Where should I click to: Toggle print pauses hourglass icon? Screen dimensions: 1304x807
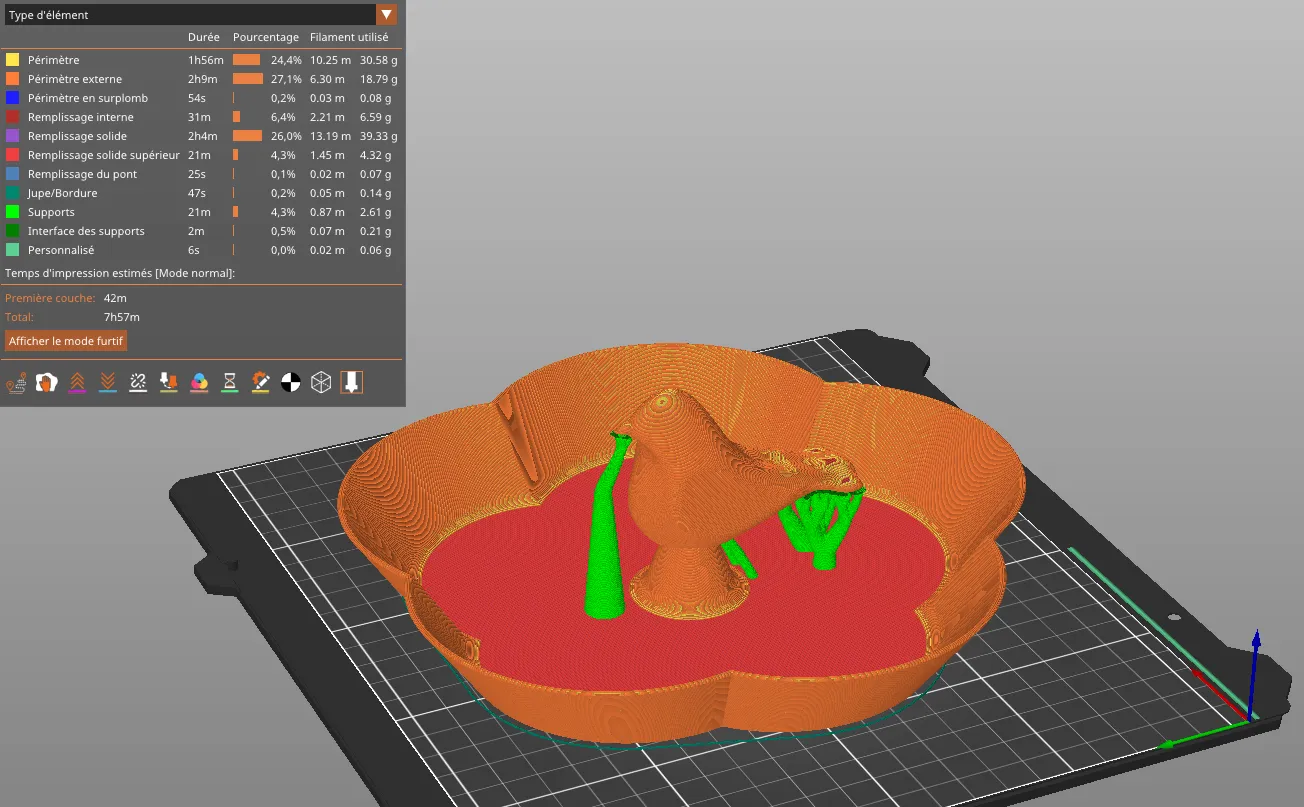tap(230, 382)
